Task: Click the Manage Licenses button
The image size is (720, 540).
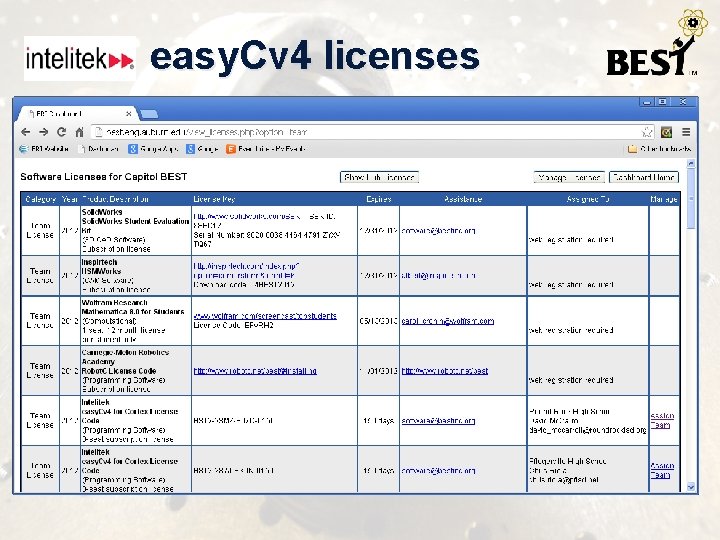Action: click(569, 177)
